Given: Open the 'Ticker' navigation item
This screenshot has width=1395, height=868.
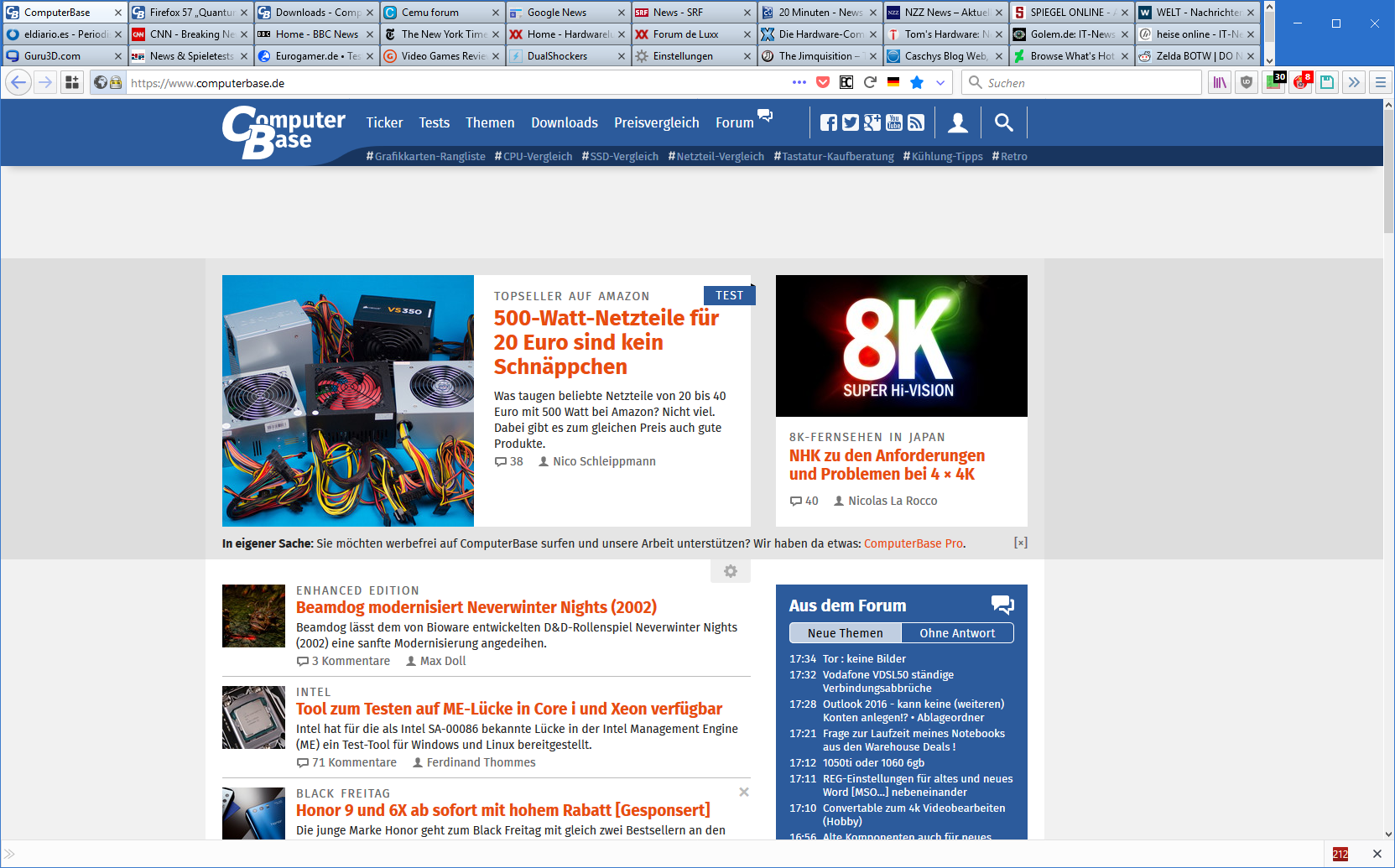Looking at the screenshot, I should tap(384, 122).
